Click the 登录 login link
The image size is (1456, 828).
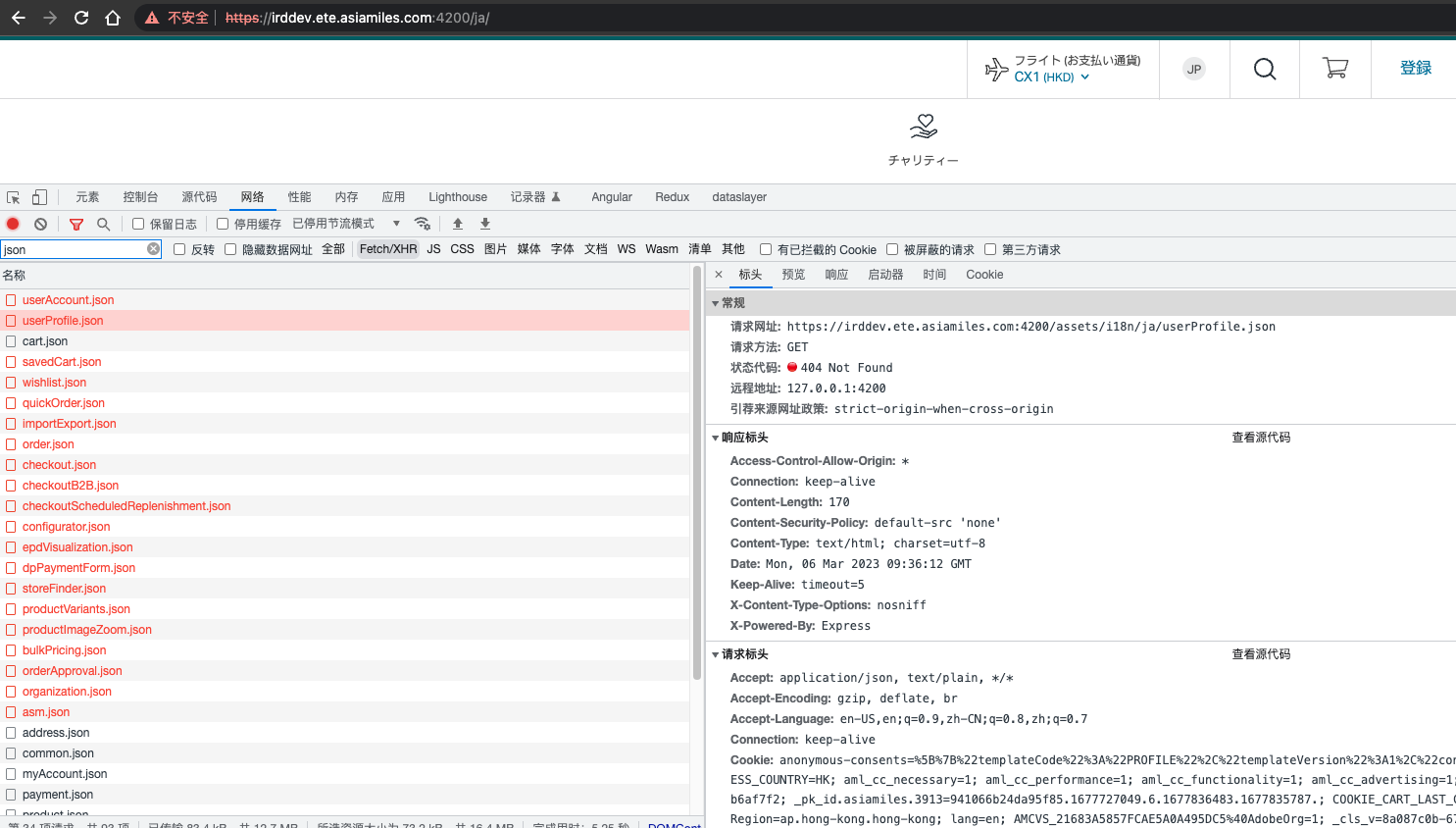point(1416,67)
